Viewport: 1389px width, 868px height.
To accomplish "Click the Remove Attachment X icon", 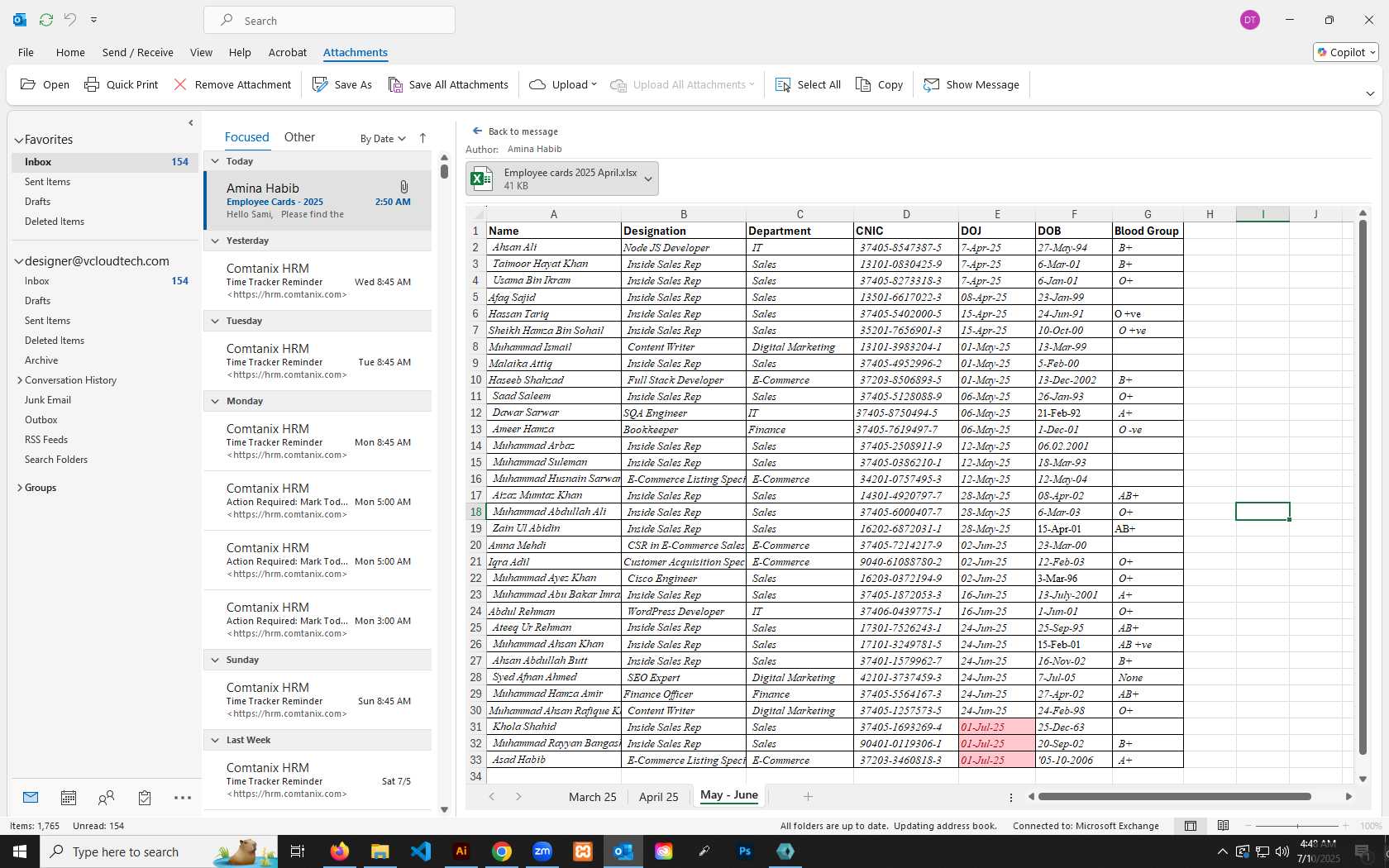I will (180, 84).
